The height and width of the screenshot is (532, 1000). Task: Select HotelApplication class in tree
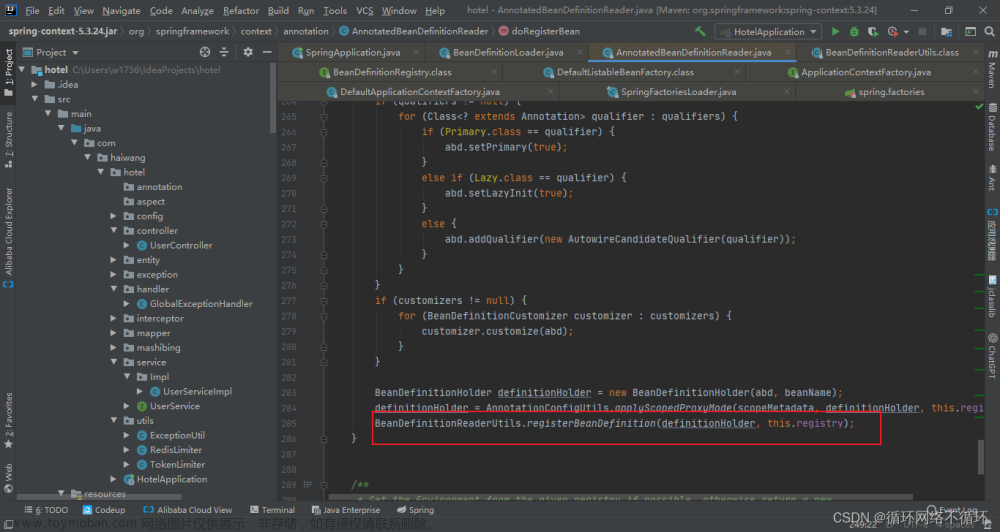tap(172, 479)
